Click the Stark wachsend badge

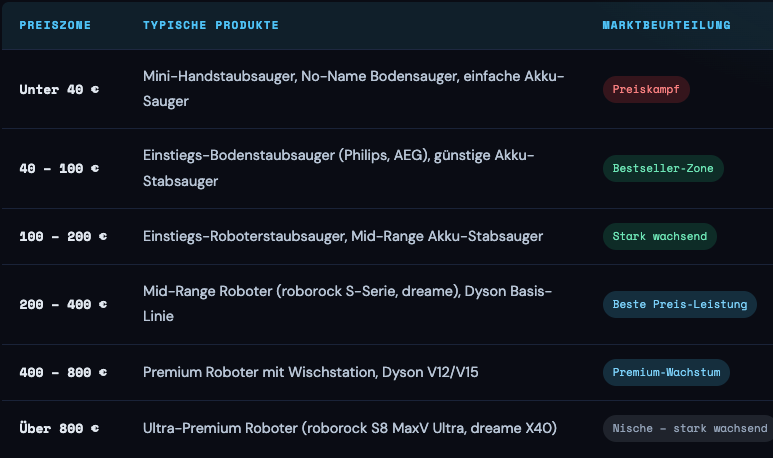click(659, 237)
